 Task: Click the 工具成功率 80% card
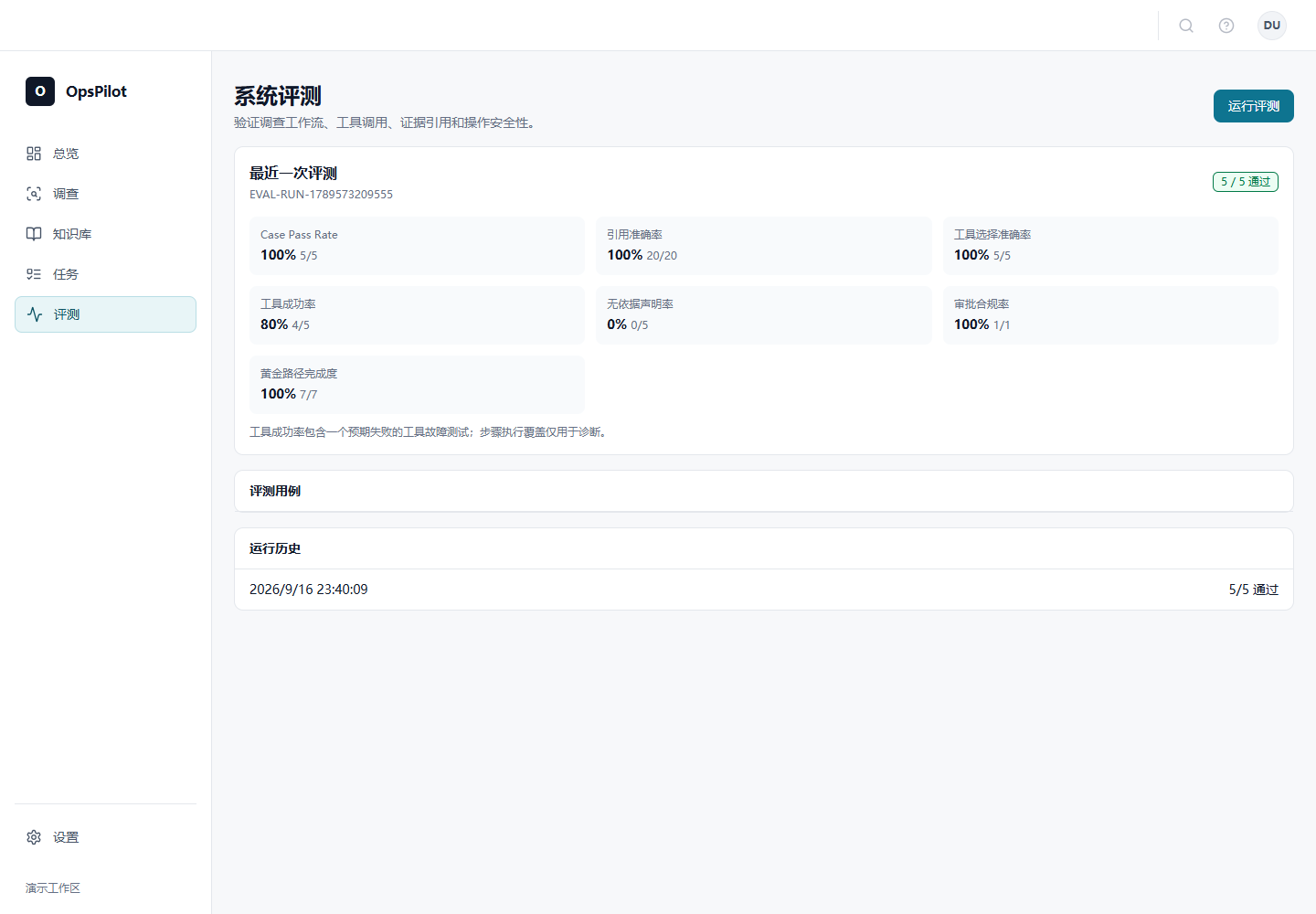pyautogui.click(x=417, y=315)
